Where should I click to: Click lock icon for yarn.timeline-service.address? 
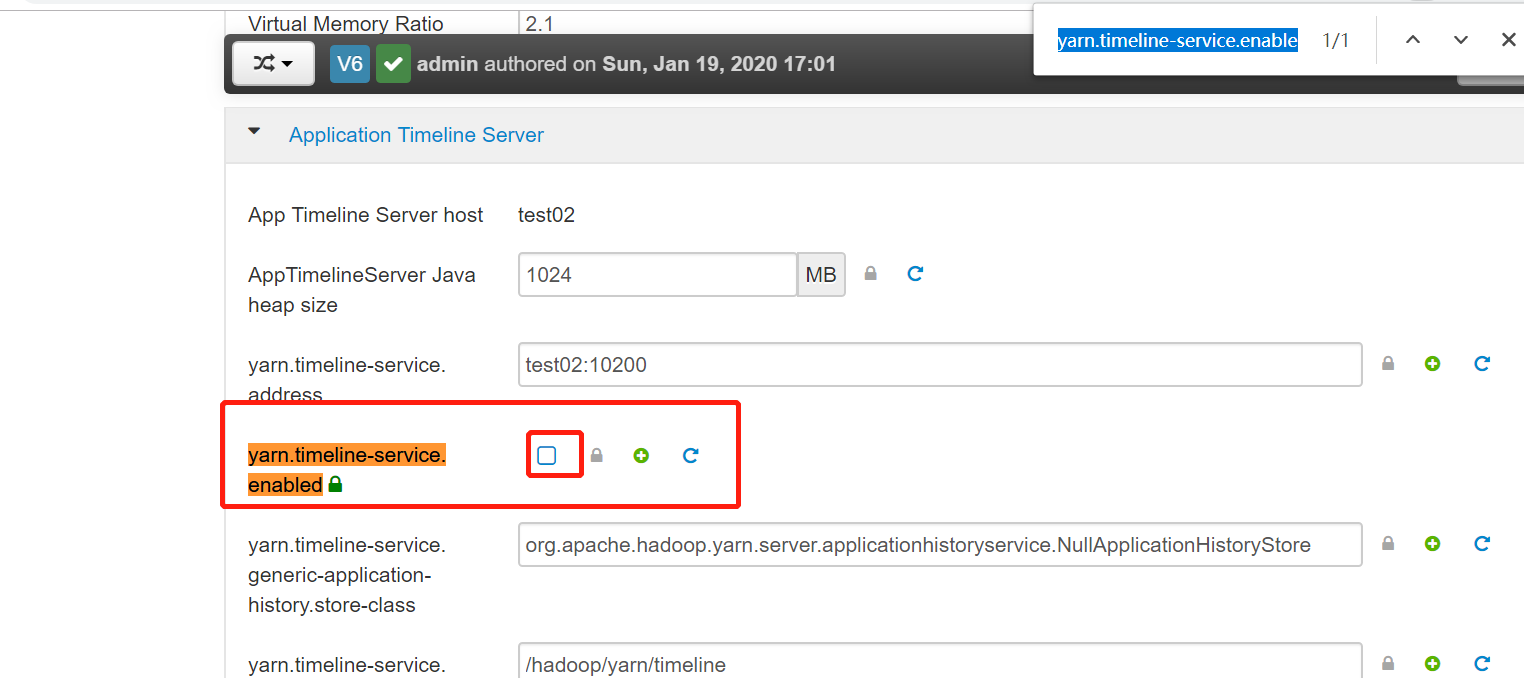(x=1388, y=364)
